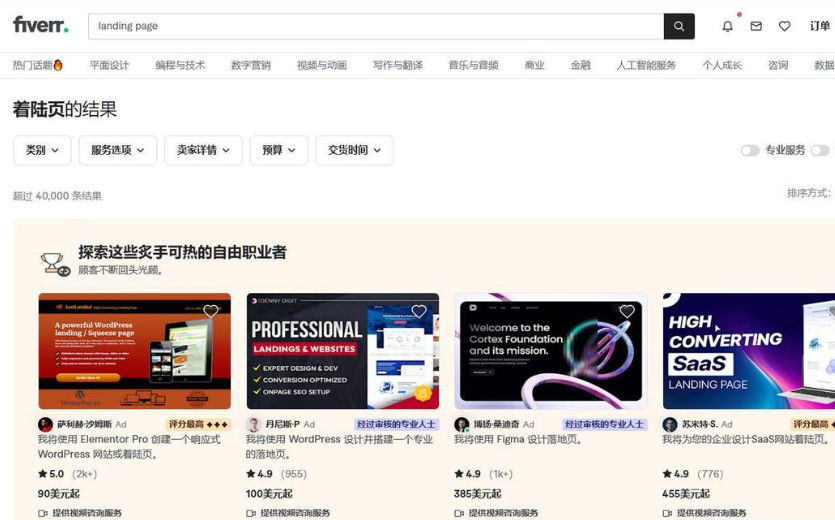This screenshot has height=520, width=835.
Task: Open the Cortex Foundation thumbnail
Action: [x=551, y=351]
